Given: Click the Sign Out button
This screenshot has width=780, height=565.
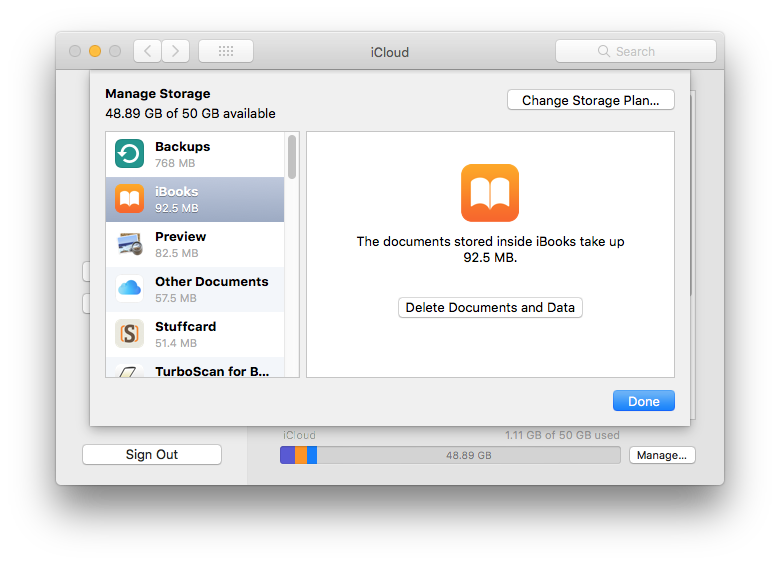Looking at the screenshot, I should 152,455.
